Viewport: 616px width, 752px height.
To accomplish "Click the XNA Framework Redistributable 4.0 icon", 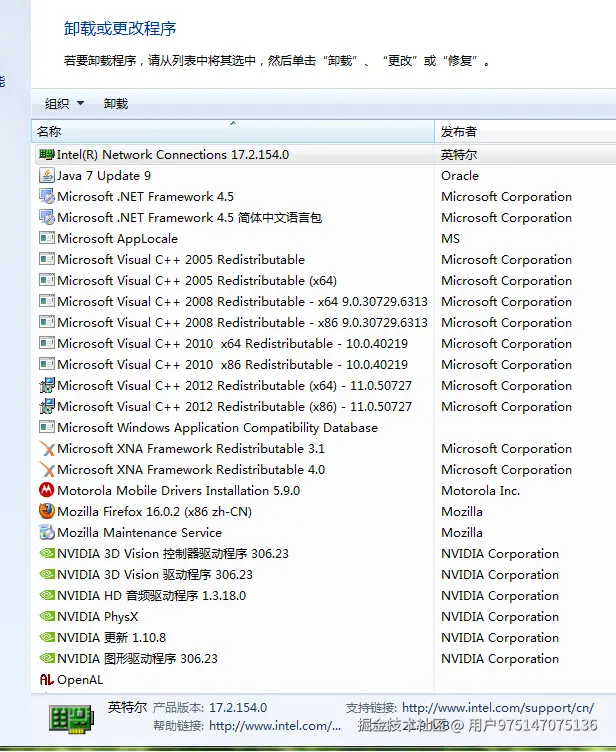I will click(x=47, y=470).
